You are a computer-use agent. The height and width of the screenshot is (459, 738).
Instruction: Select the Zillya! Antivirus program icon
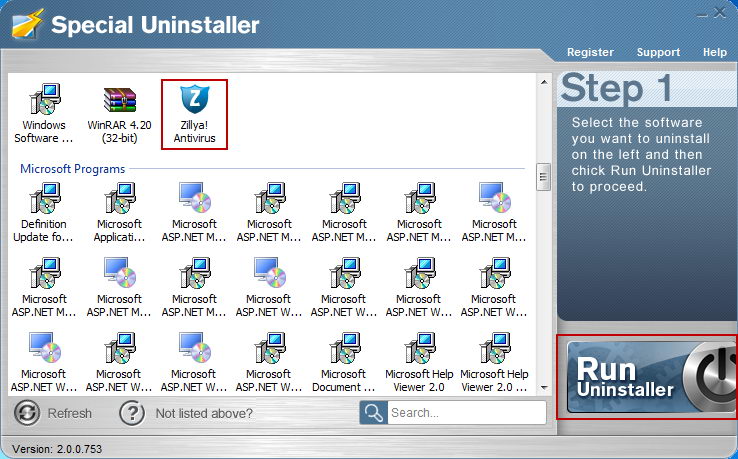click(x=194, y=114)
